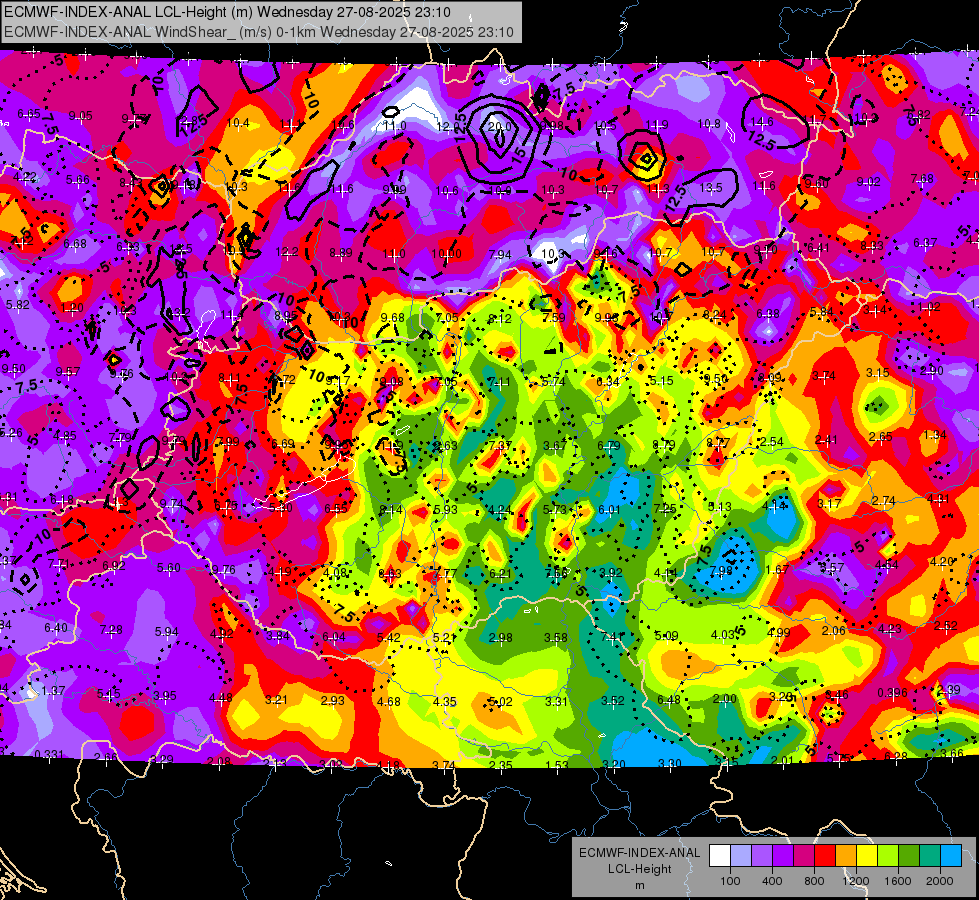979x900 pixels.
Task: Click the '7.94' grid value
Action: coord(500,254)
